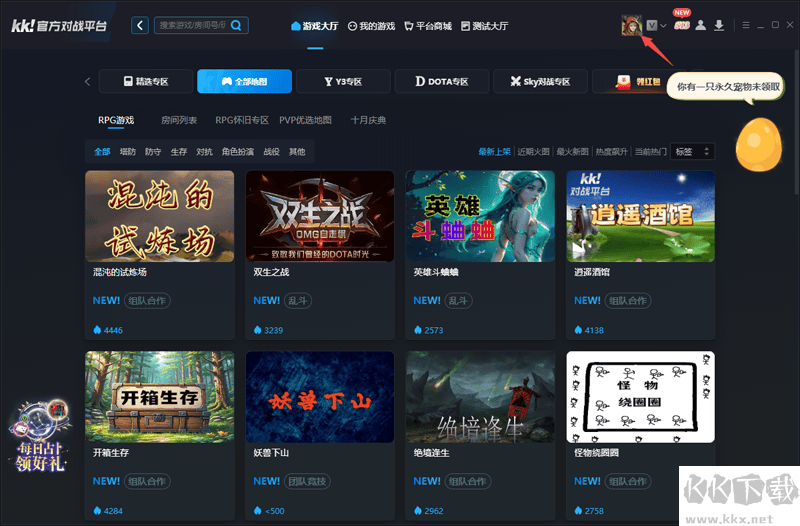The image size is (800, 526).
Task: Open the hamburger menu in the title bar
Action: (x=746, y=25)
